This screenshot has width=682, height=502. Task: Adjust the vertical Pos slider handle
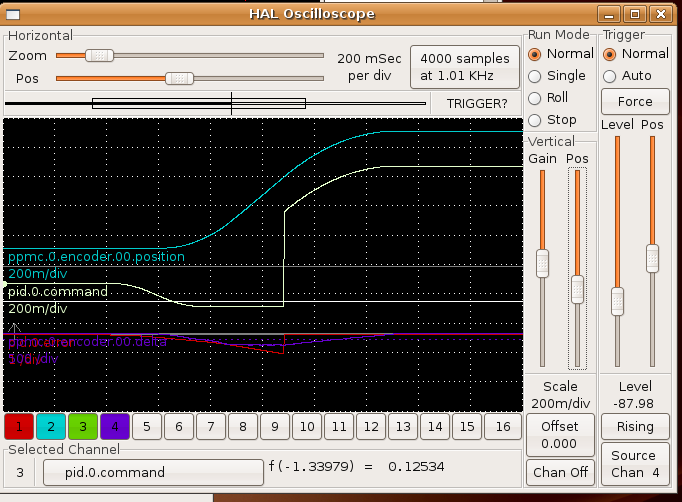pos(577,289)
